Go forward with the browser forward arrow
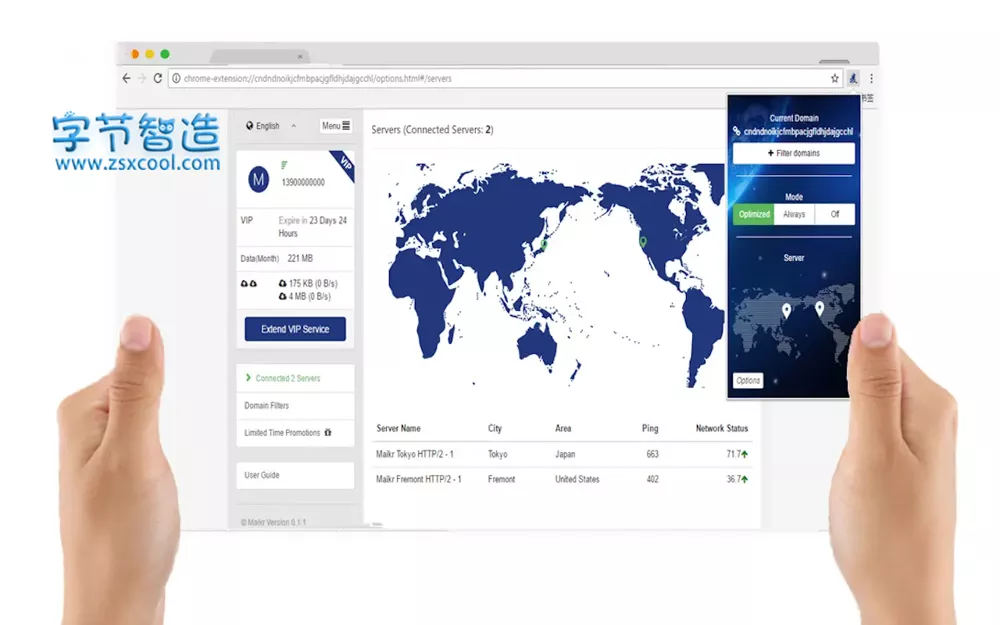This screenshot has width=1000, height=625. click(142, 78)
